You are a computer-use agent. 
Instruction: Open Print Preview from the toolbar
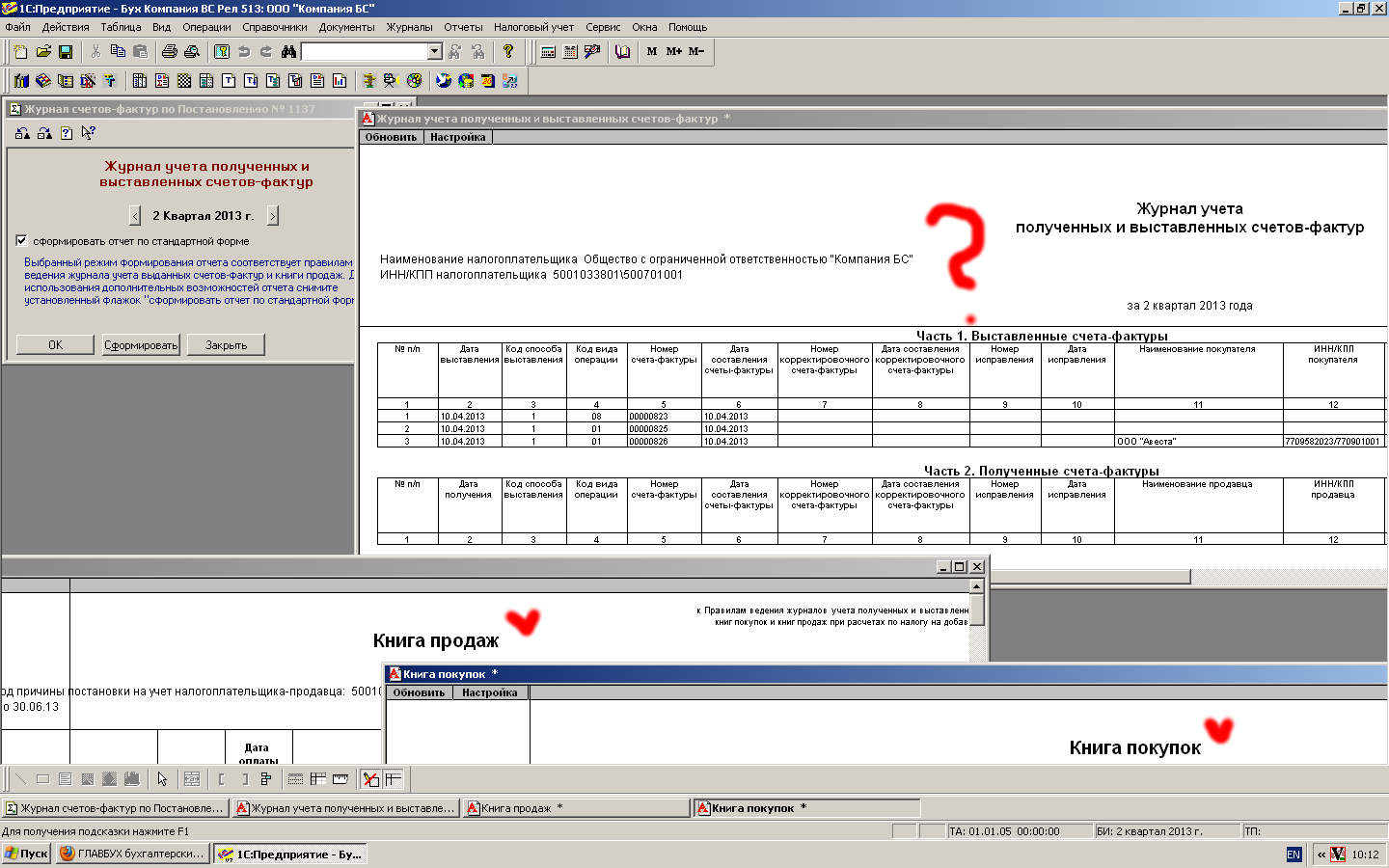[192, 51]
